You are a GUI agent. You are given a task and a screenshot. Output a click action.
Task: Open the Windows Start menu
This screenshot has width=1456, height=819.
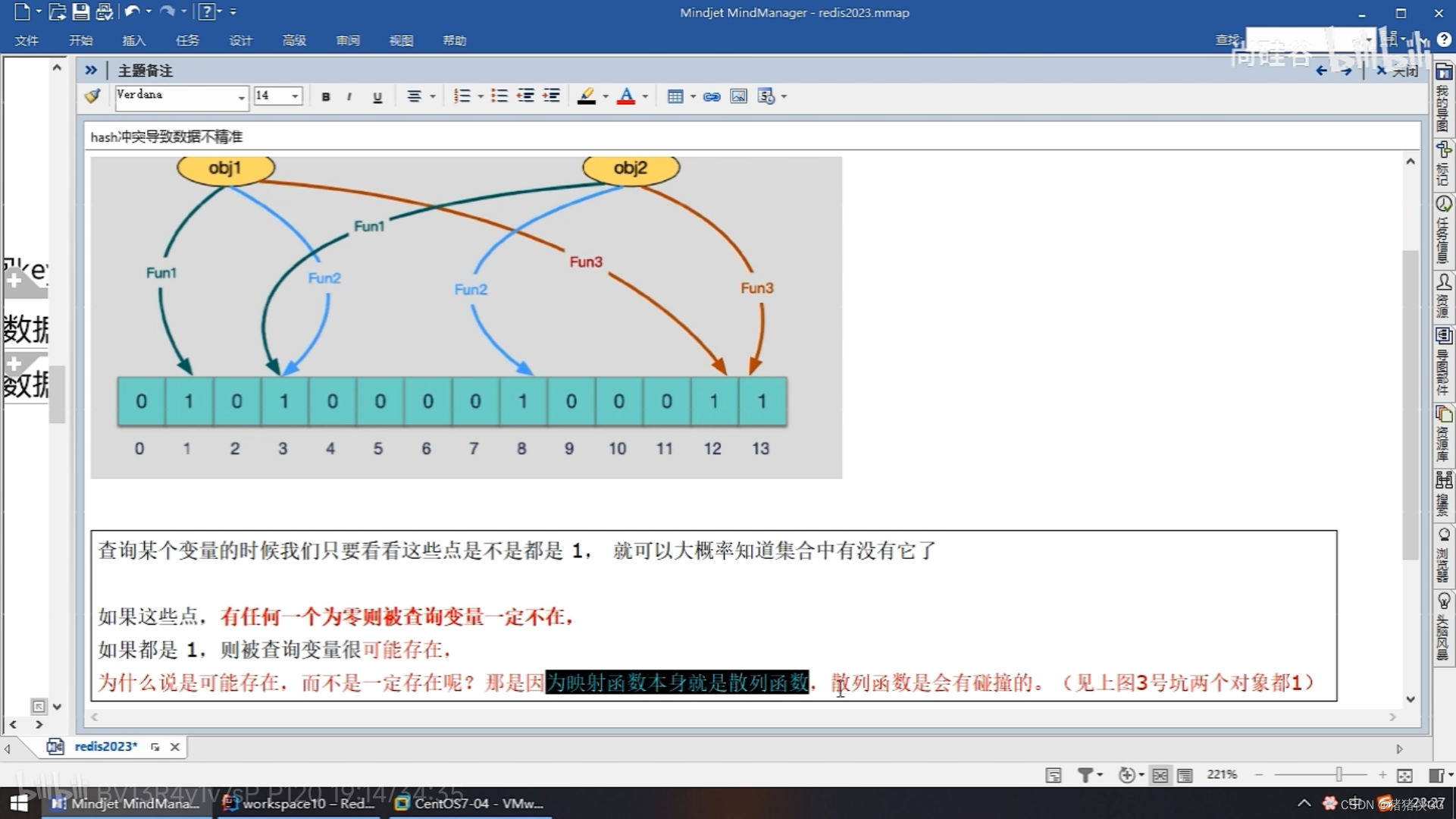pyautogui.click(x=18, y=803)
